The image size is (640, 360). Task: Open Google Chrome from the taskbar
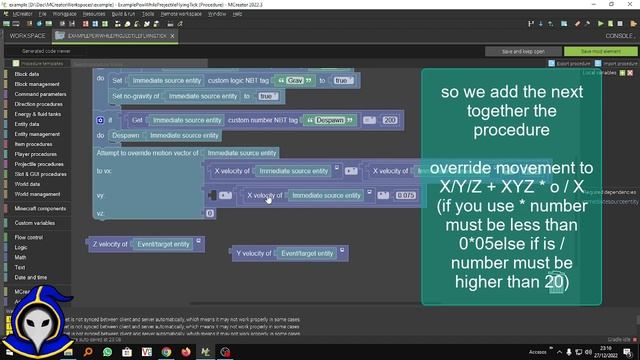(x=167, y=352)
